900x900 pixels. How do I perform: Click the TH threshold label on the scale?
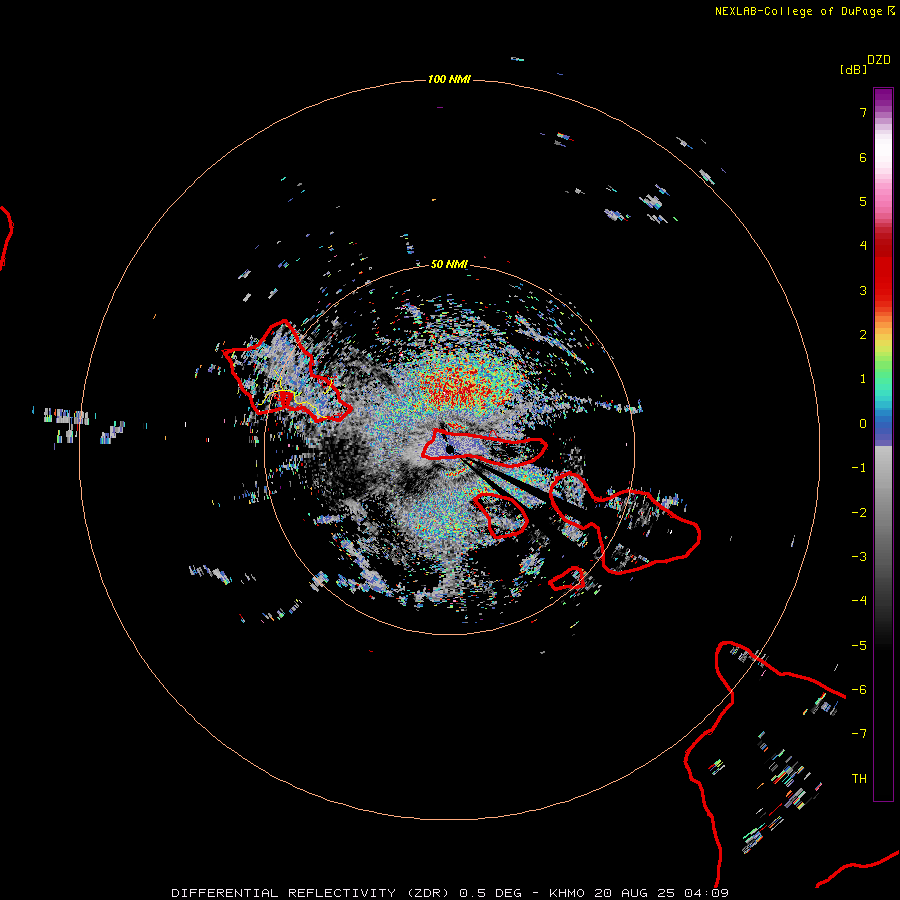click(859, 779)
